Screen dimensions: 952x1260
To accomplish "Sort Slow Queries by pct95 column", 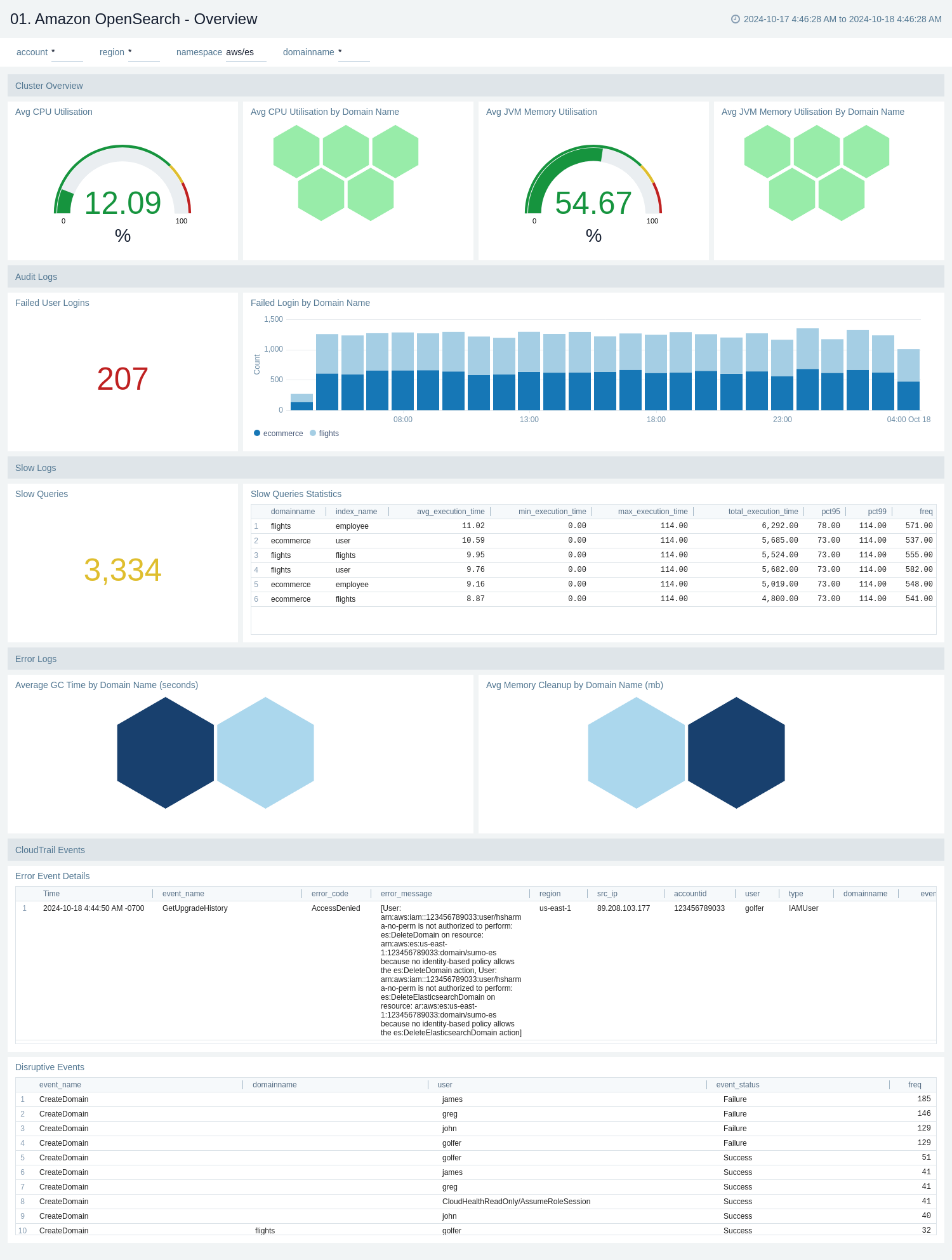I will [x=830, y=512].
